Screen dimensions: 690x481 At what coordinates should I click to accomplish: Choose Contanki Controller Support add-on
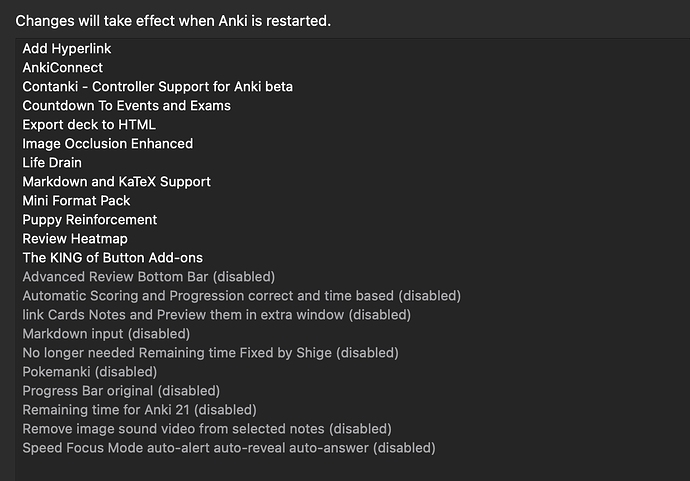tap(158, 87)
